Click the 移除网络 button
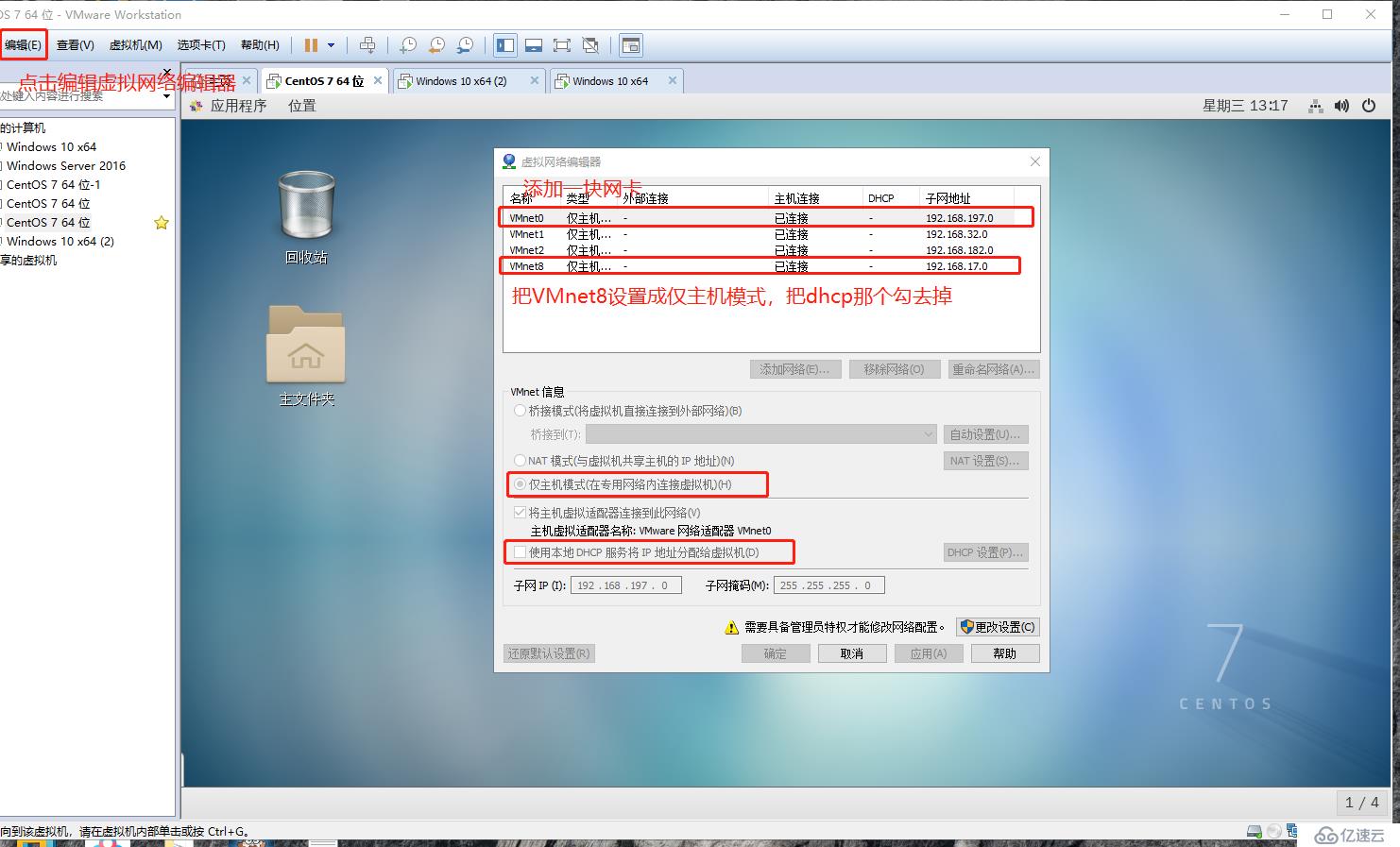This screenshot has height=847, width=1400. pyautogui.click(x=894, y=369)
